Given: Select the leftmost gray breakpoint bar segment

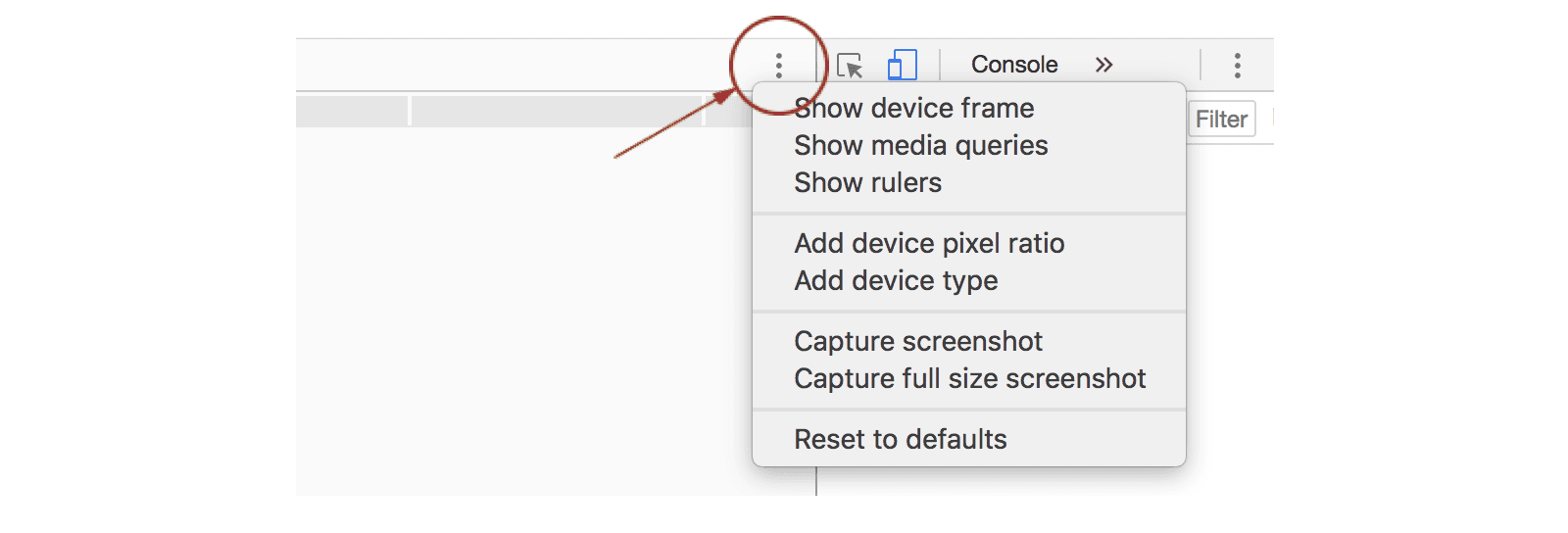Looking at the screenshot, I should (352, 111).
